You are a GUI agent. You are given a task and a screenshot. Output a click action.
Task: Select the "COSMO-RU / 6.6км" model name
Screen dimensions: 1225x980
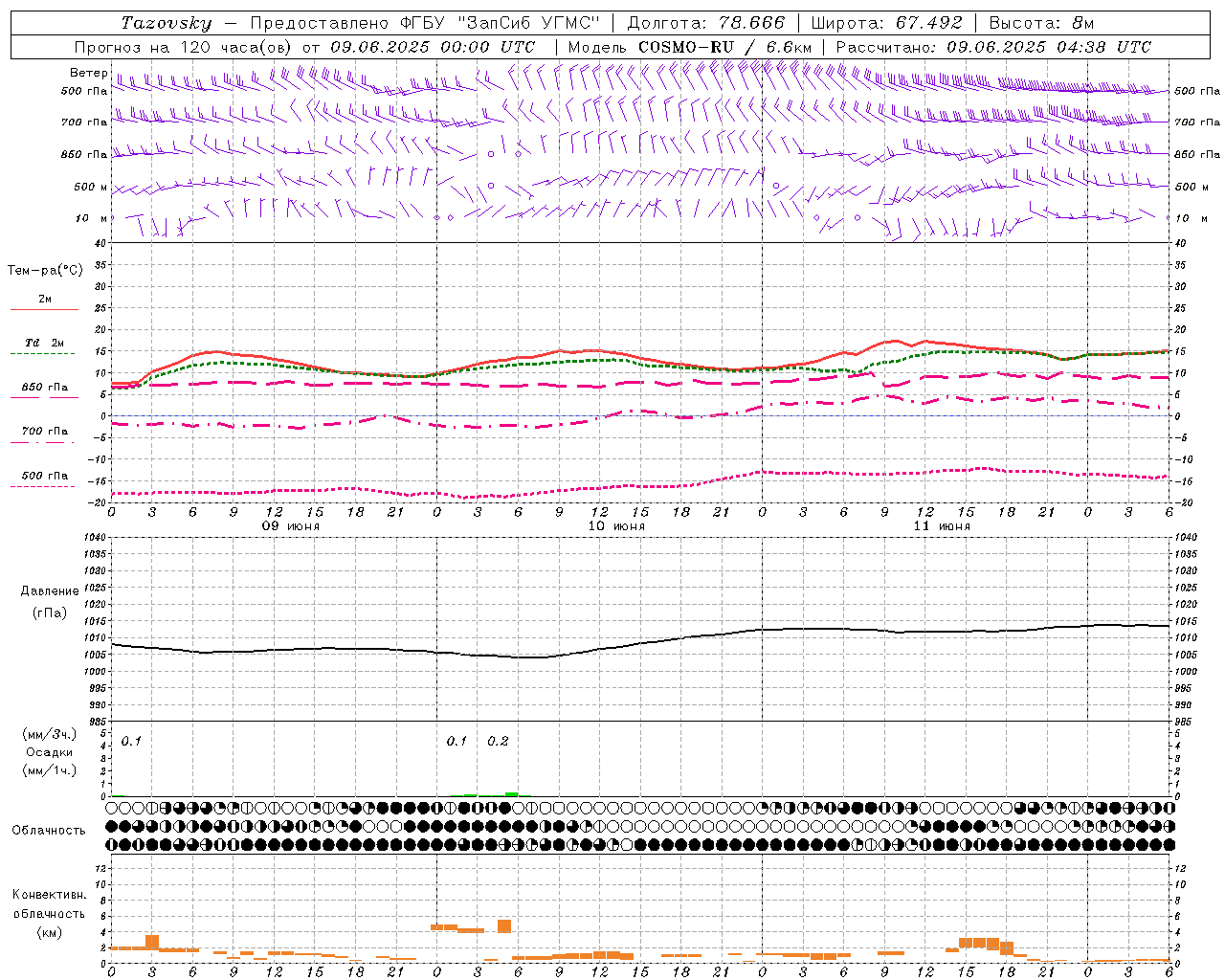click(x=724, y=47)
